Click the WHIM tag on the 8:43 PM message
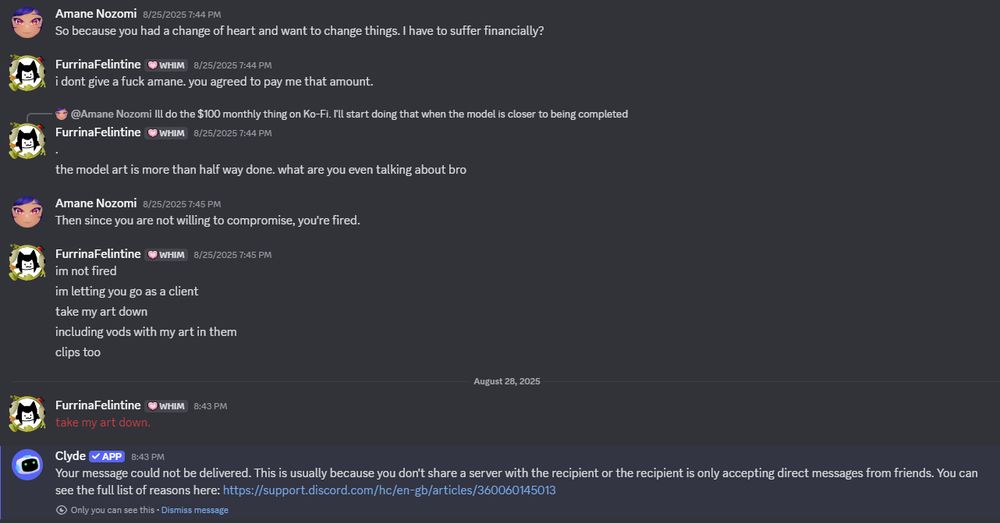The image size is (1000, 523). (x=167, y=406)
